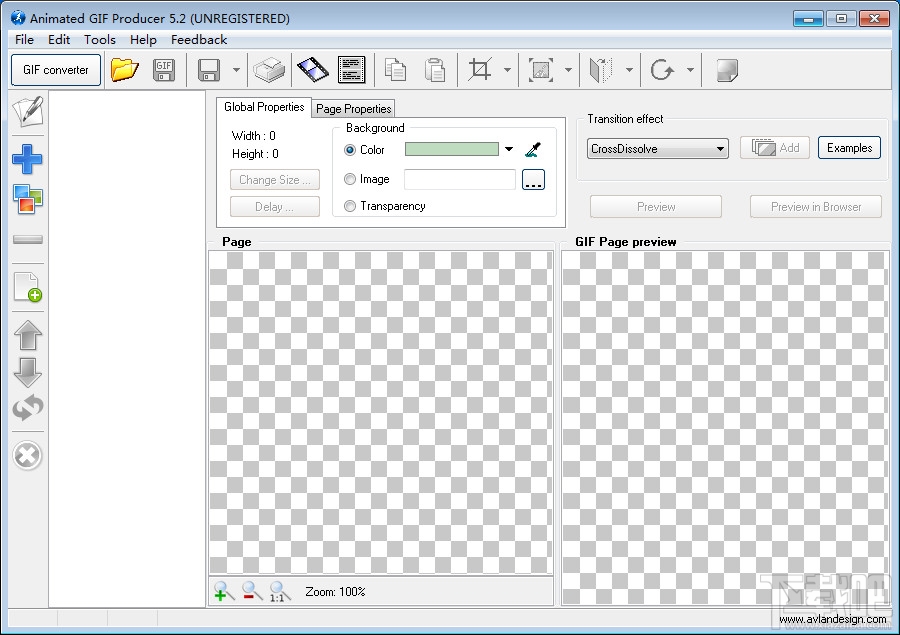Expand the Crop tool dropdown arrow
Image resolution: width=900 pixels, height=635 pixels.
point(507,70)
